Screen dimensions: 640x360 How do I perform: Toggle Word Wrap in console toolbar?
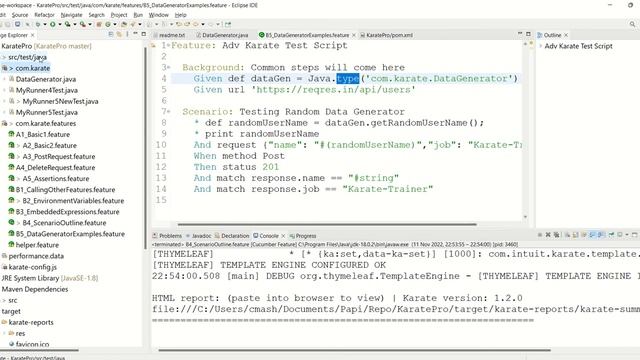[x=584, y=235]
